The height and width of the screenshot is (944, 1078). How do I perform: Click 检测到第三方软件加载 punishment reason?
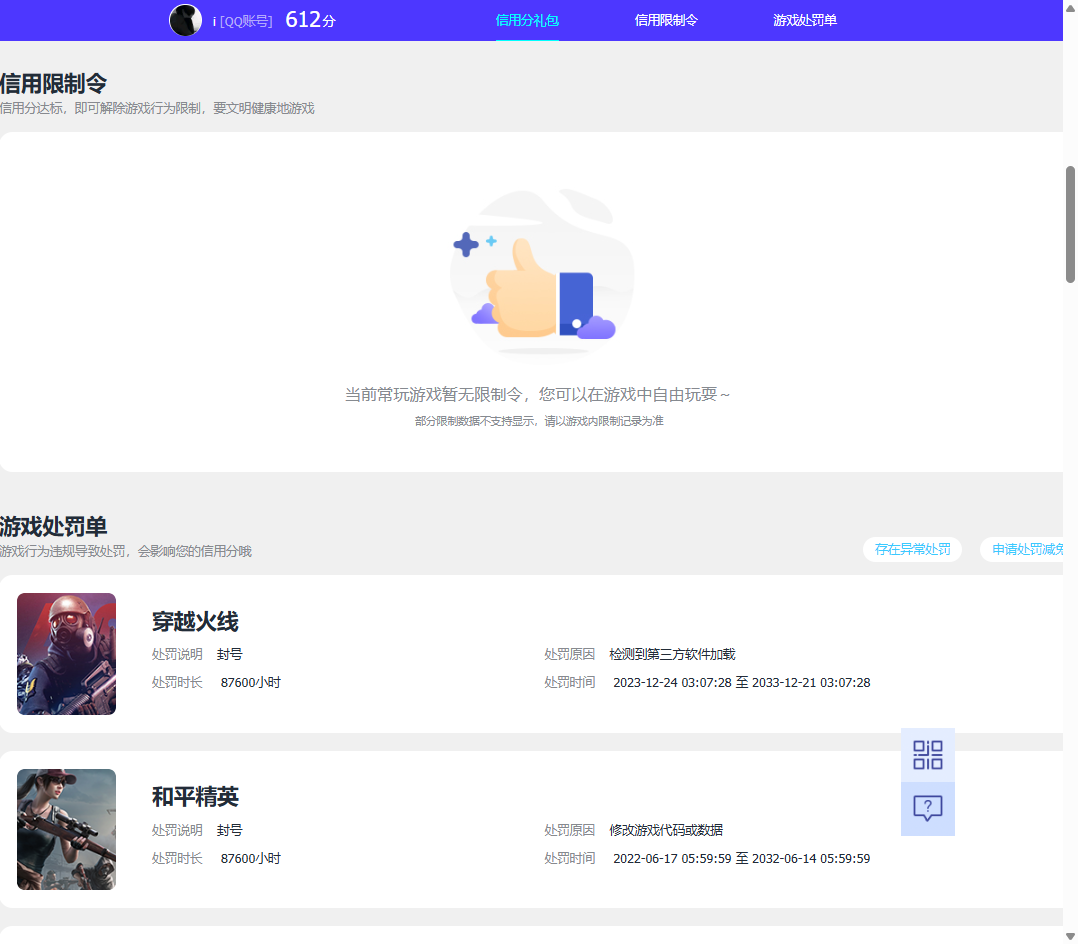point(672,654)
